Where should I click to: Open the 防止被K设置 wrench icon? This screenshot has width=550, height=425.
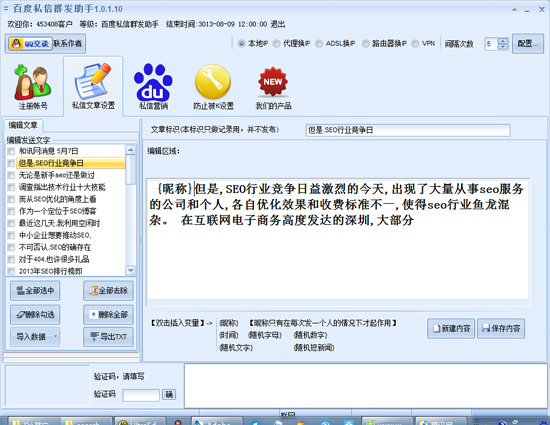213,86
